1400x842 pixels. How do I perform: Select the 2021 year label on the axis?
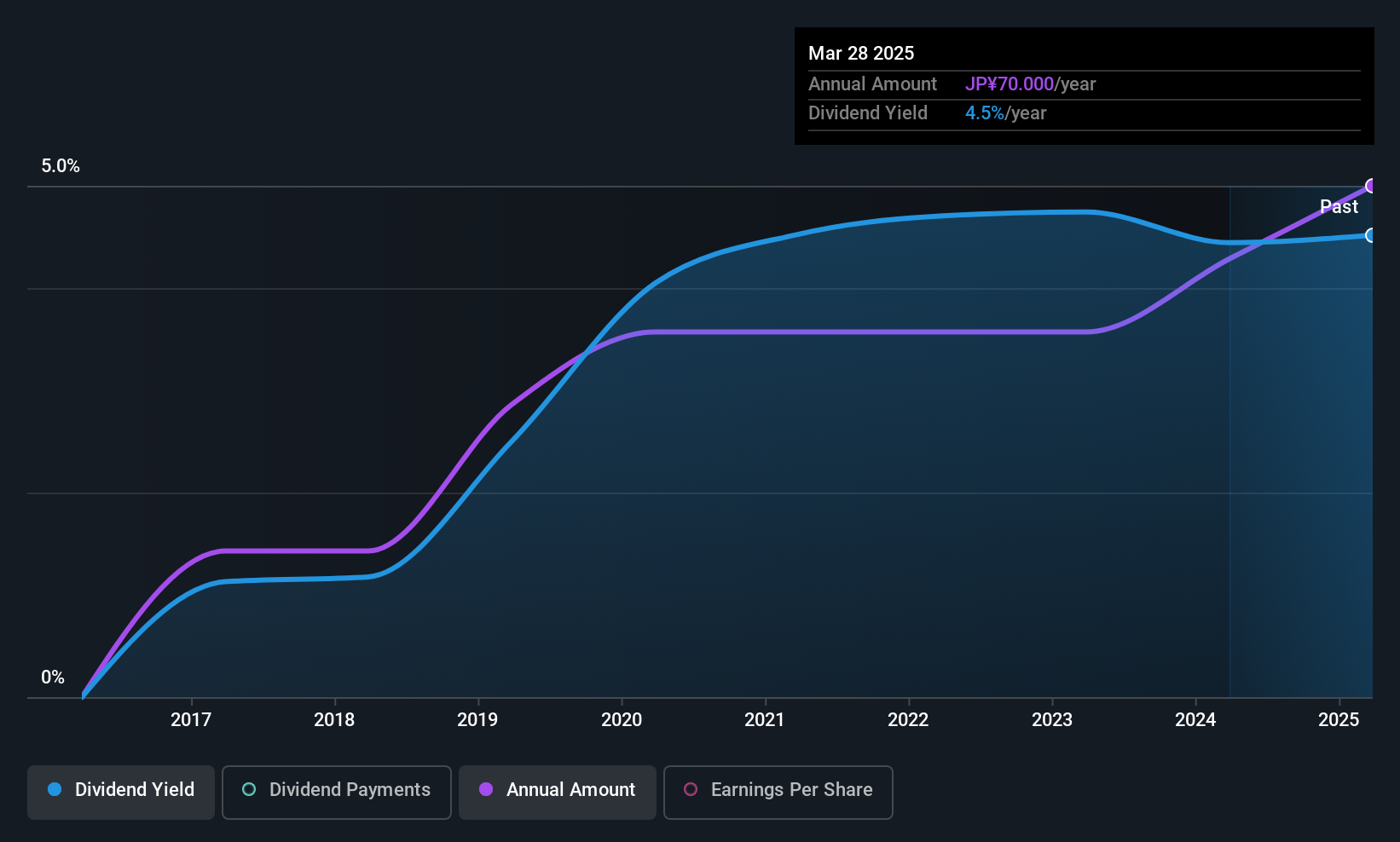click(765, 719)
